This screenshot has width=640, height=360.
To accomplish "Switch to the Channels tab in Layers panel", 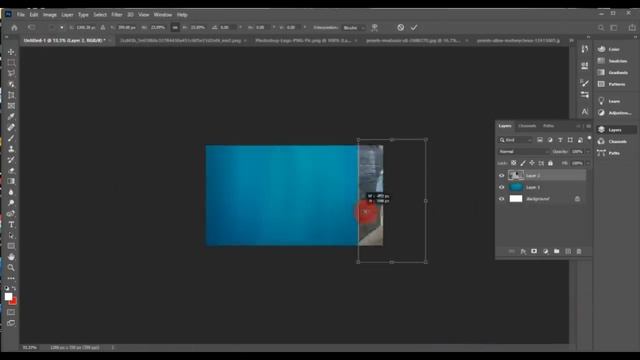I will (527, 126).
